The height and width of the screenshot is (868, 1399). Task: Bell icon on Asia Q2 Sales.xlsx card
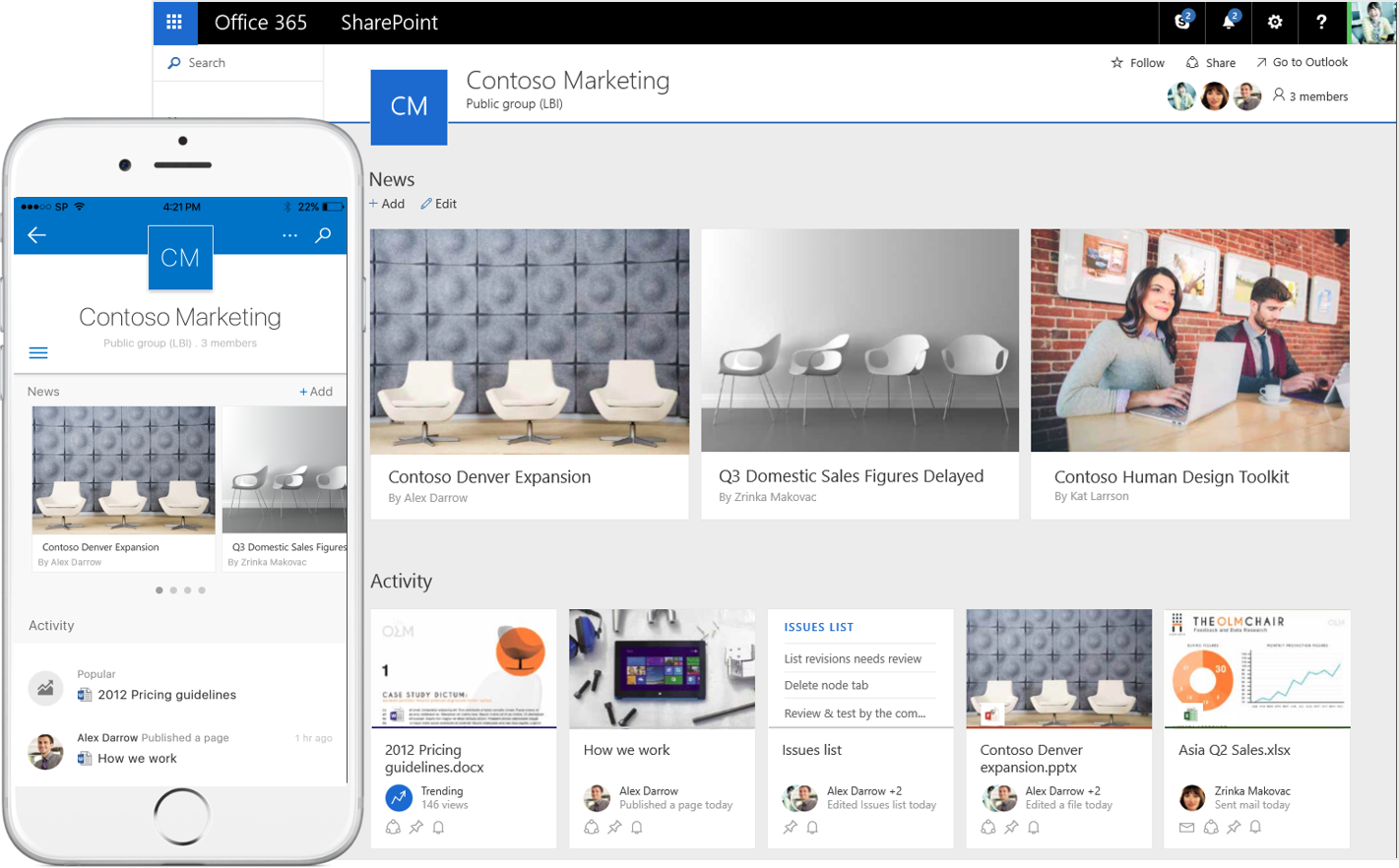click(x=1255, y=828)
